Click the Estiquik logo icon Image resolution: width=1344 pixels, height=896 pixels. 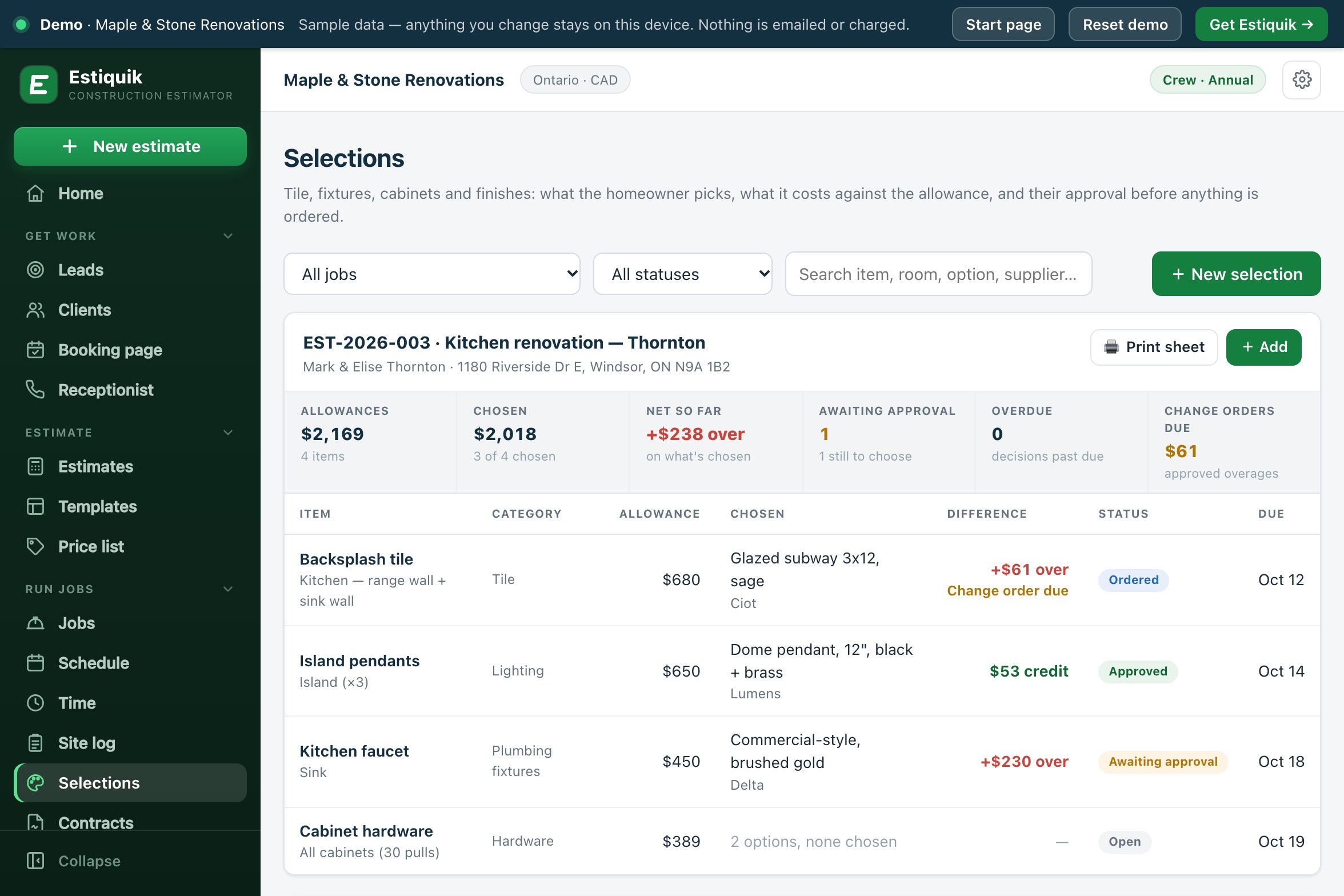38,85
